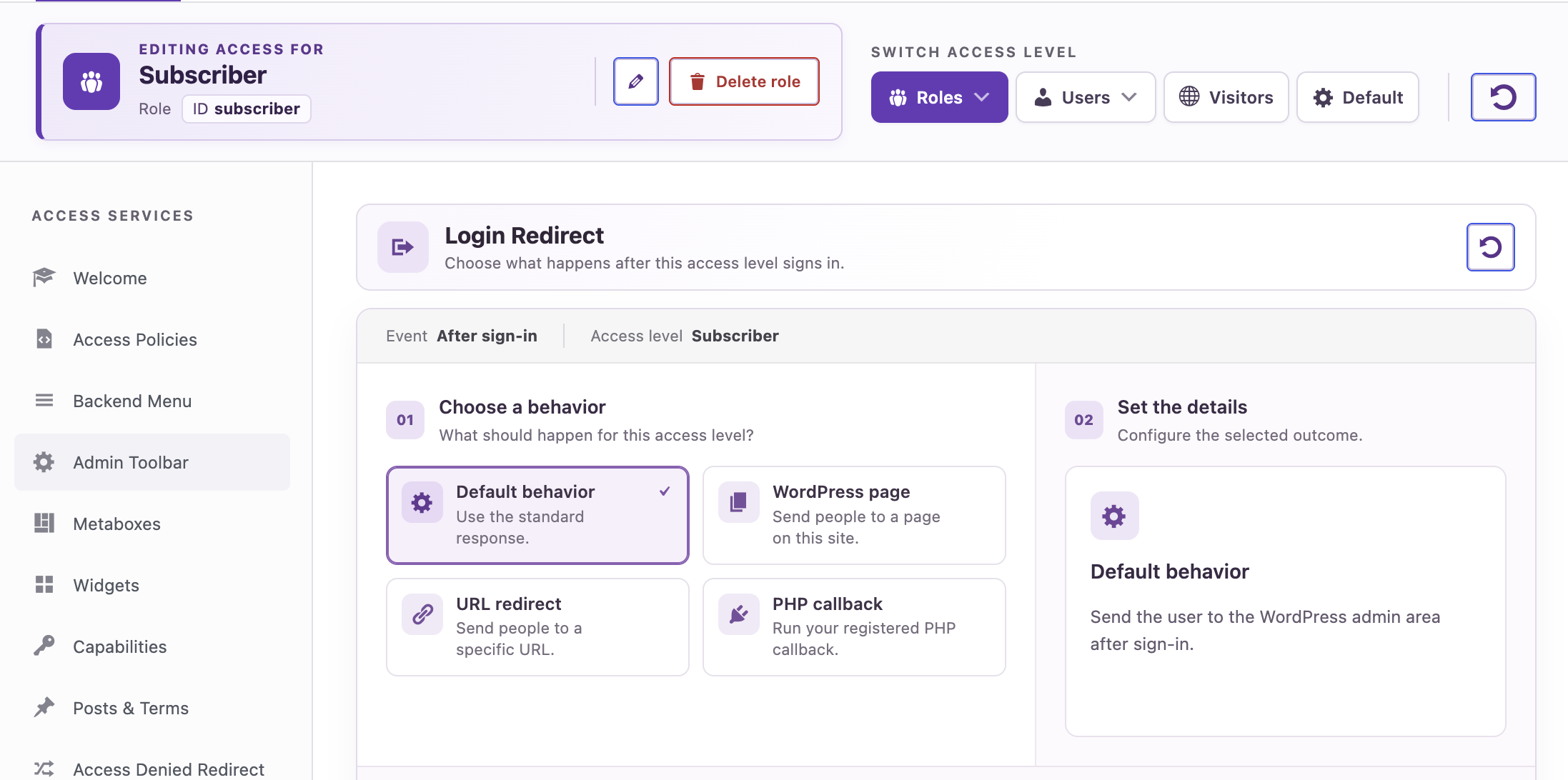Click the Subscriber role group icon

91,81
